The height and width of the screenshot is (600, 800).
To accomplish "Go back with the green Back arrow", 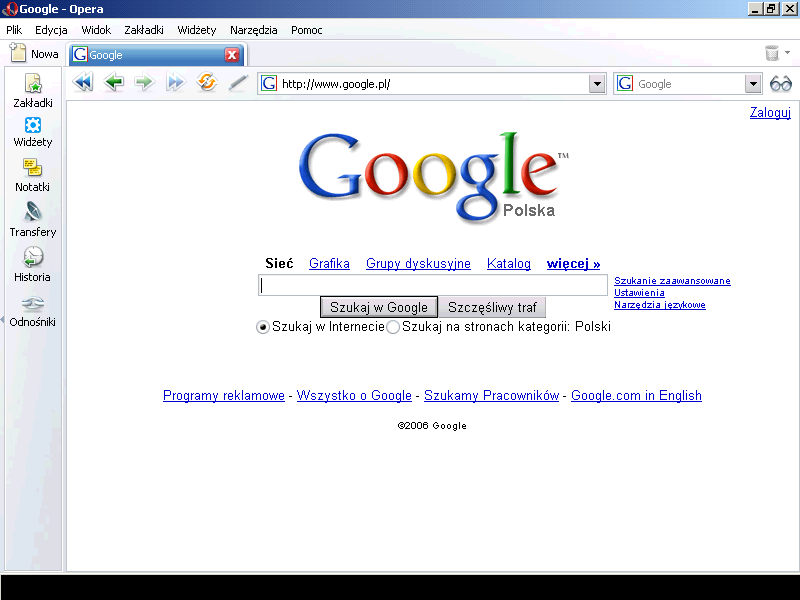I will tap(114, 82).
